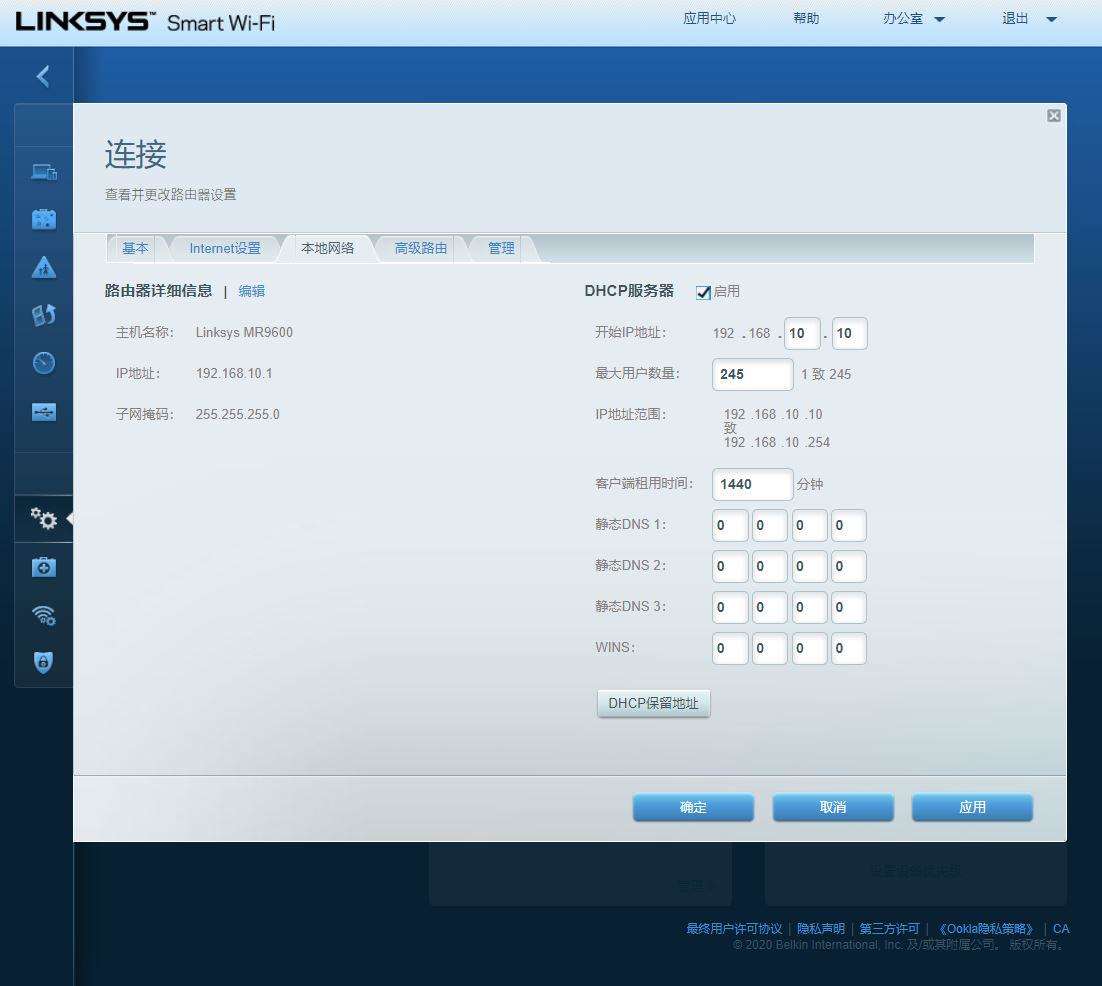Click first octet of 静态DNS 2

point(730,566)
